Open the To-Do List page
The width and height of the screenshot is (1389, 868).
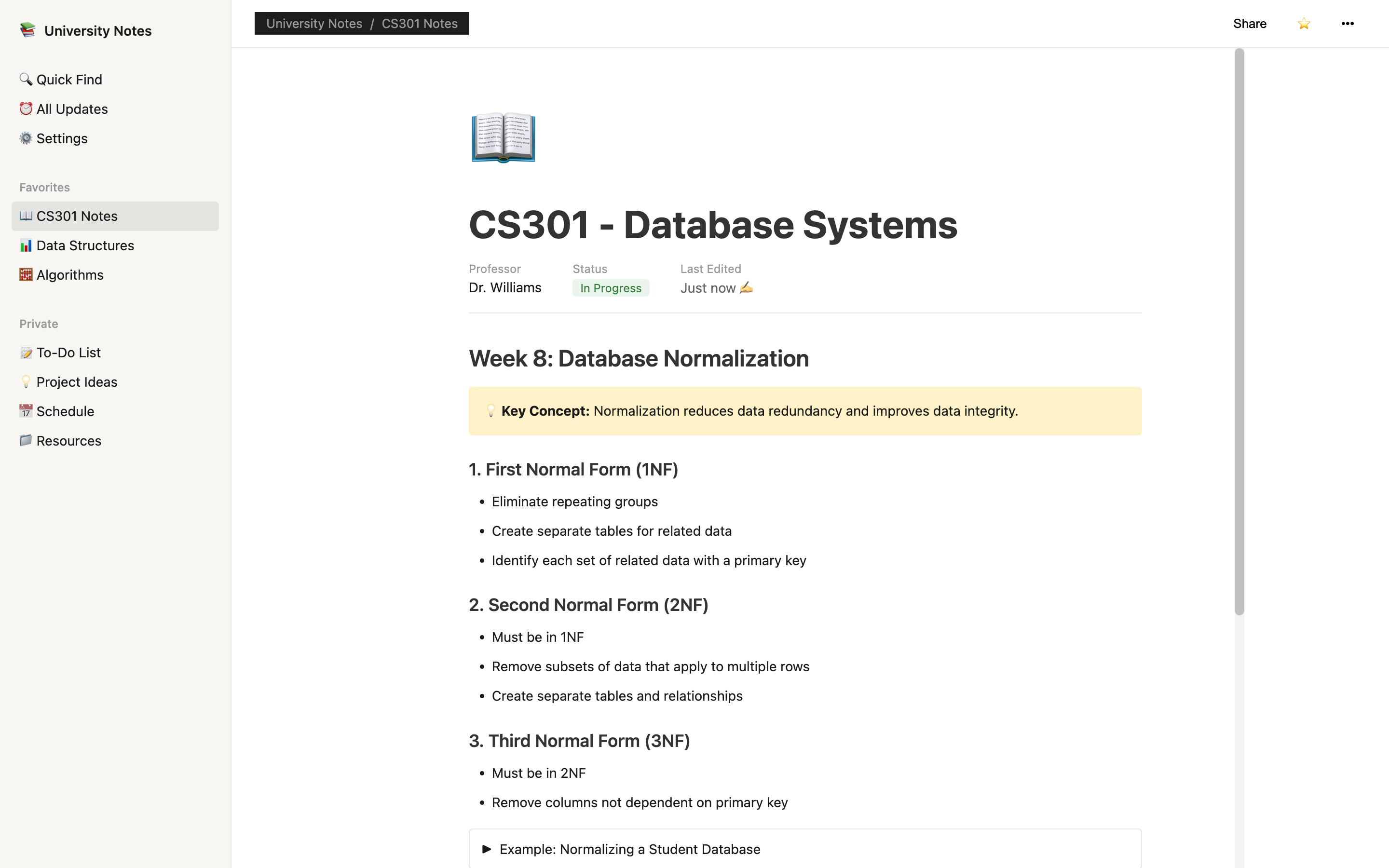coord(68,353)
